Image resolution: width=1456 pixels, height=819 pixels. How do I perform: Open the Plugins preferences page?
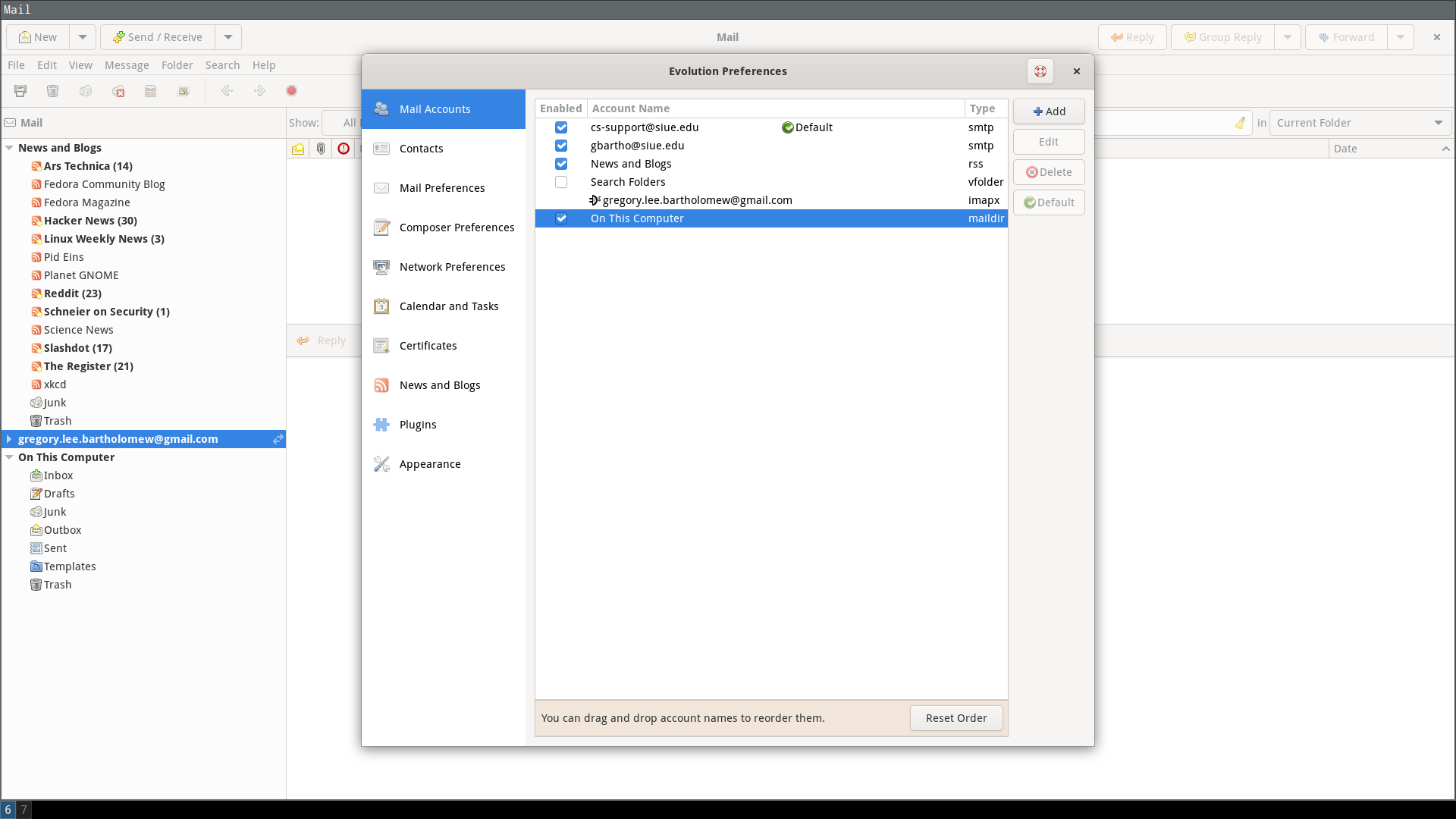(x=418, y=425)
